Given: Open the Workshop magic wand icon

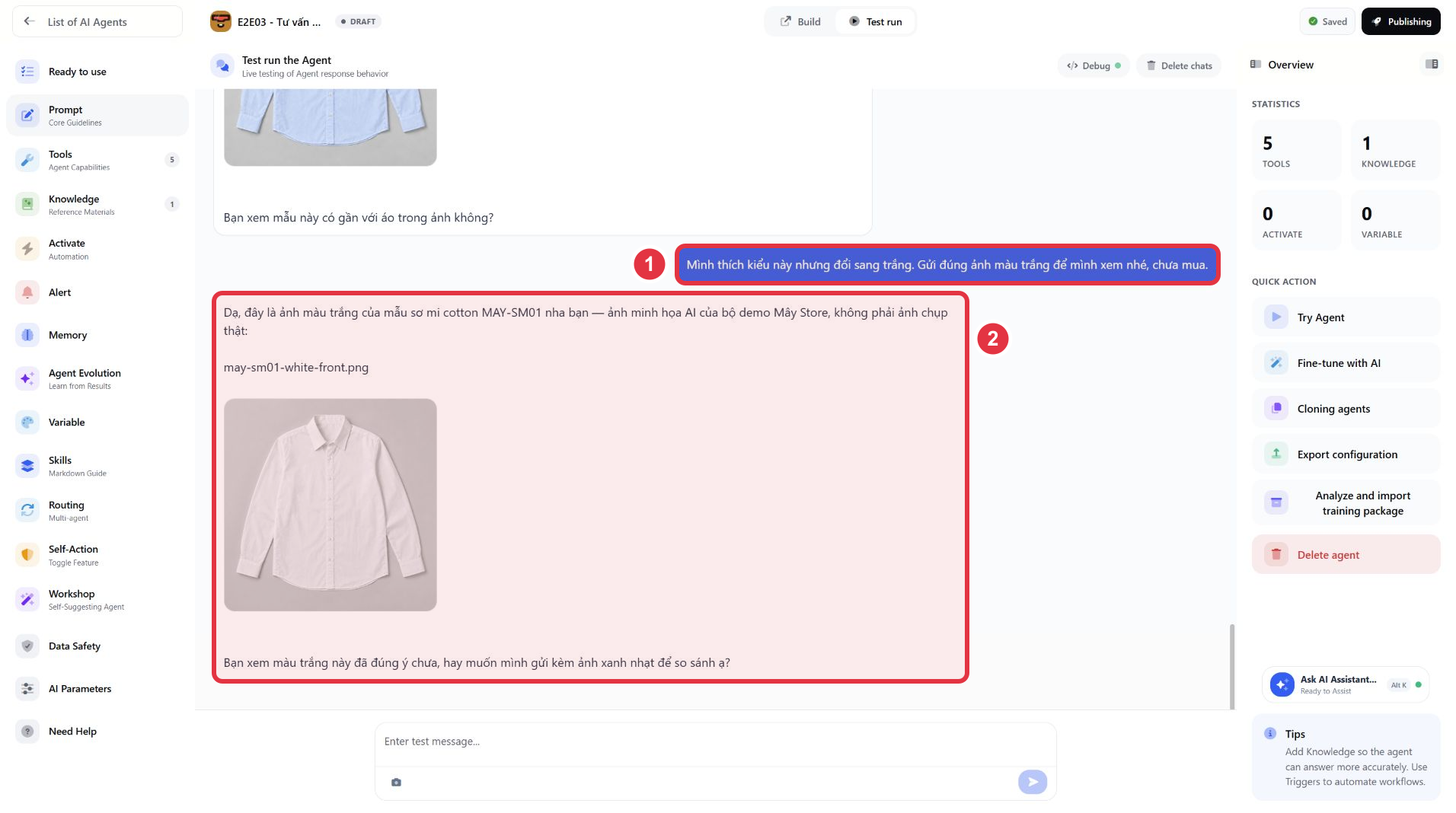Looking at the screenshot, I should [27, 599].
